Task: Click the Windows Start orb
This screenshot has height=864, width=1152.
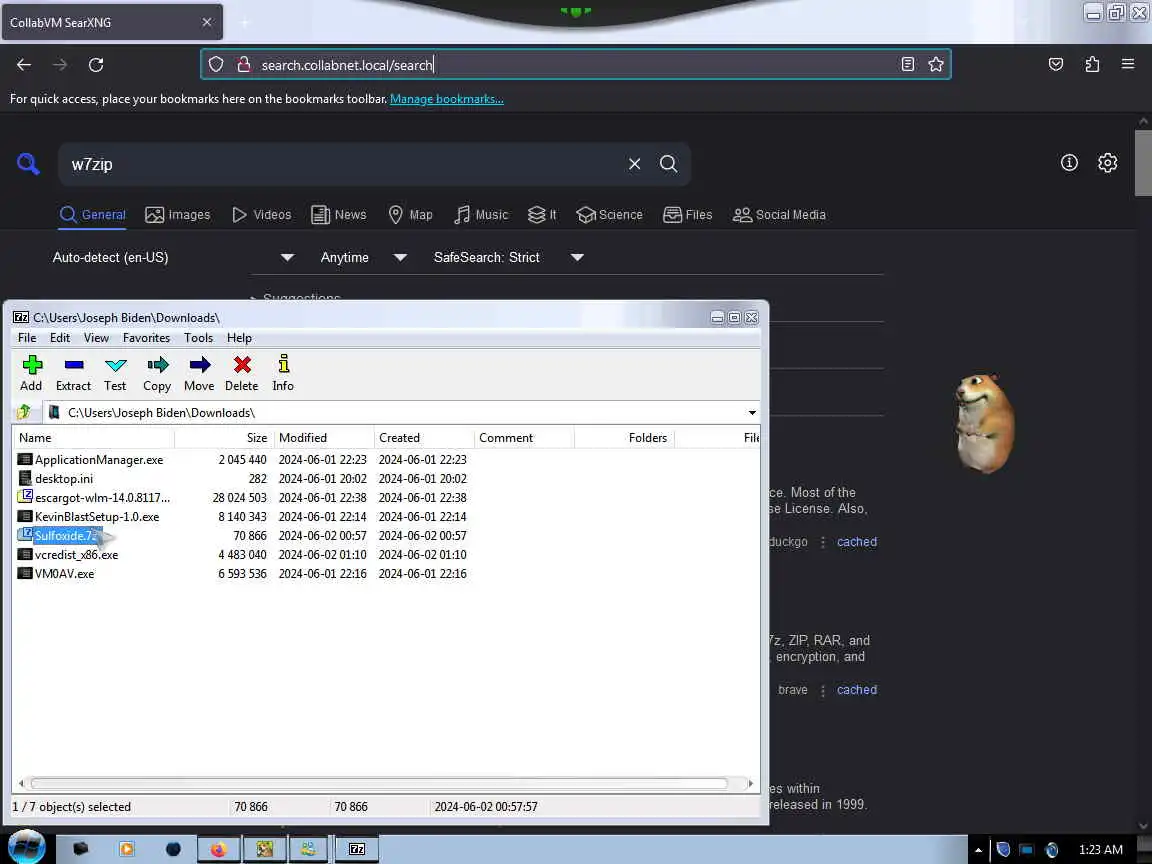Action: coord(26,848)
